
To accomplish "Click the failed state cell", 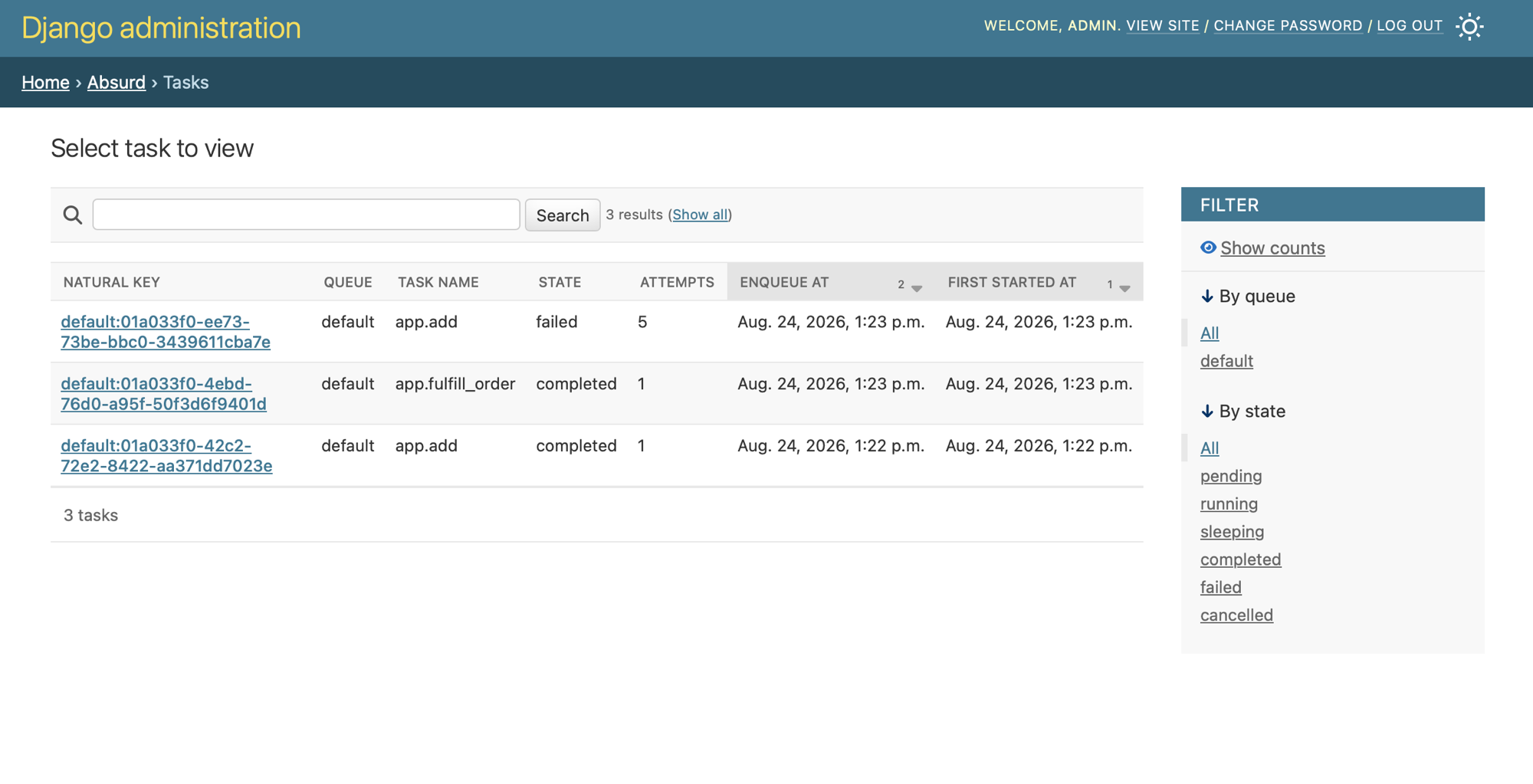I will tap(556, 322).
